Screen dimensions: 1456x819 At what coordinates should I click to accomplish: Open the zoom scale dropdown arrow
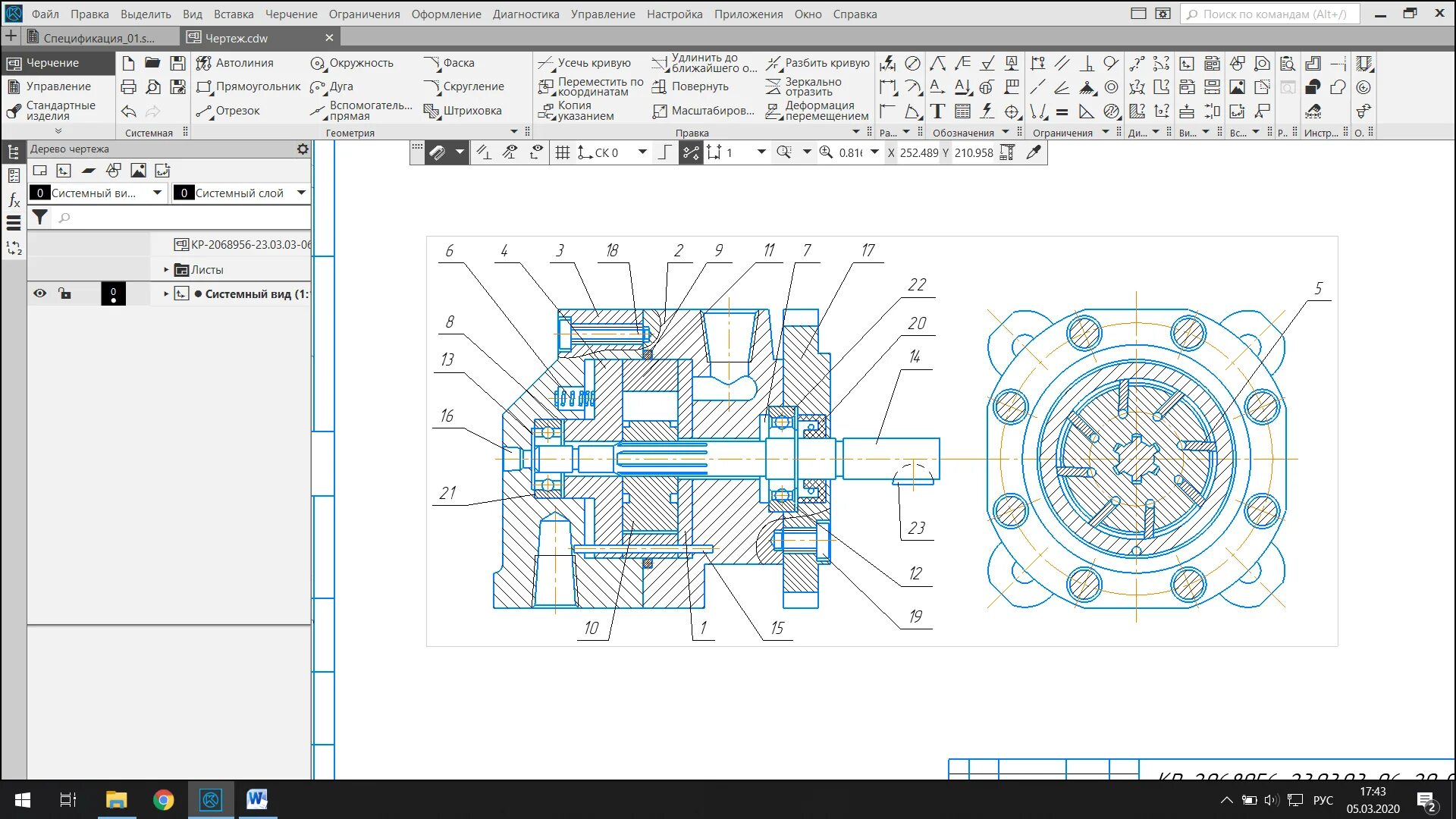(x=874, y=152)
